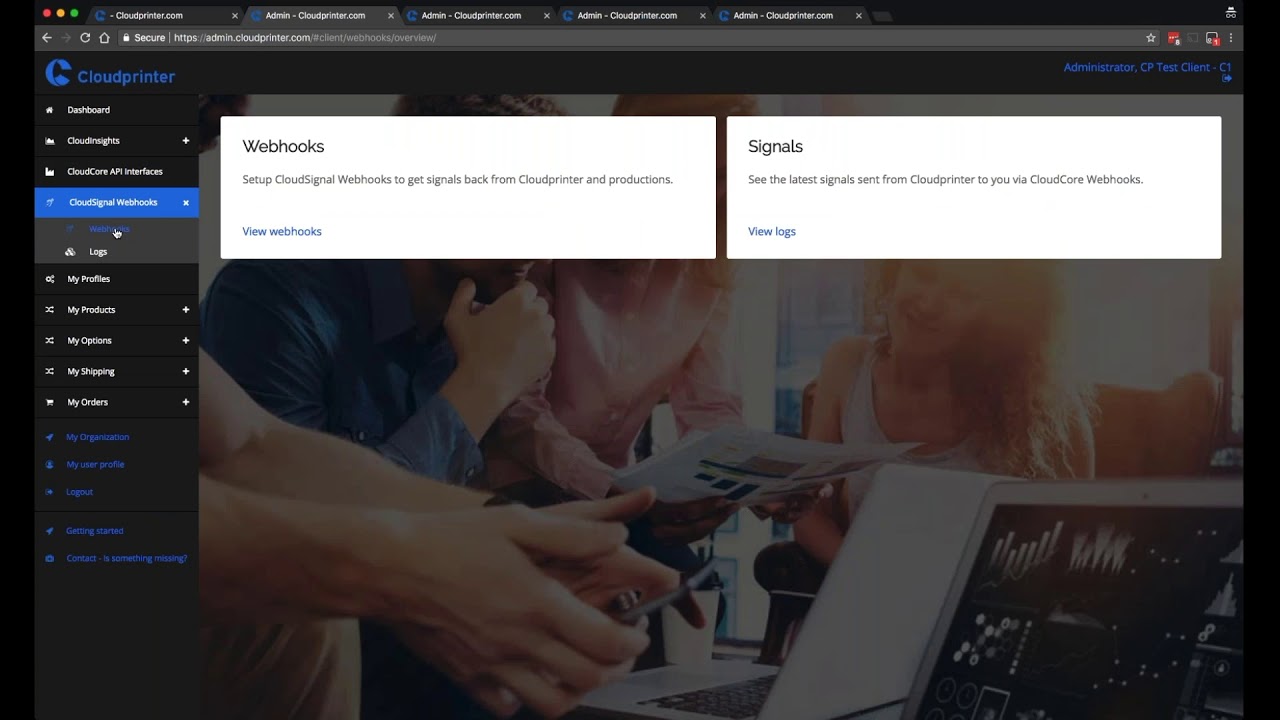The height and width of the screenshot is (720, 1280).
Task: Click the My user profile icon
Action: (x=50, y=465)
